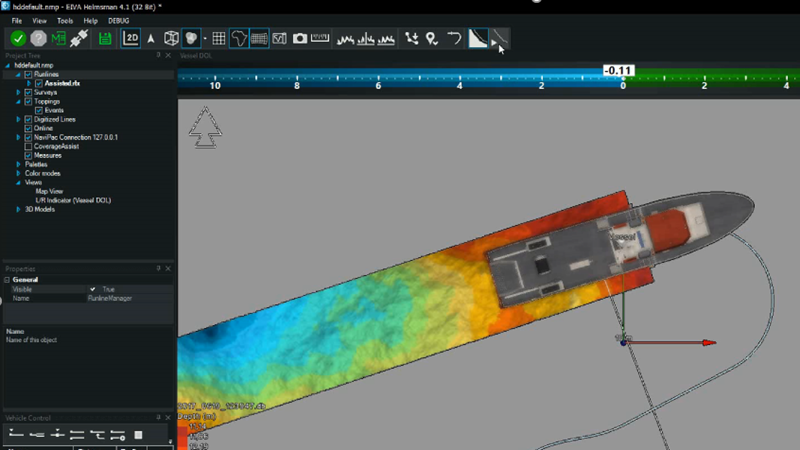800x450 pixels.
Task: Expand the 3D Models tree node
Action: pos(18,209)
